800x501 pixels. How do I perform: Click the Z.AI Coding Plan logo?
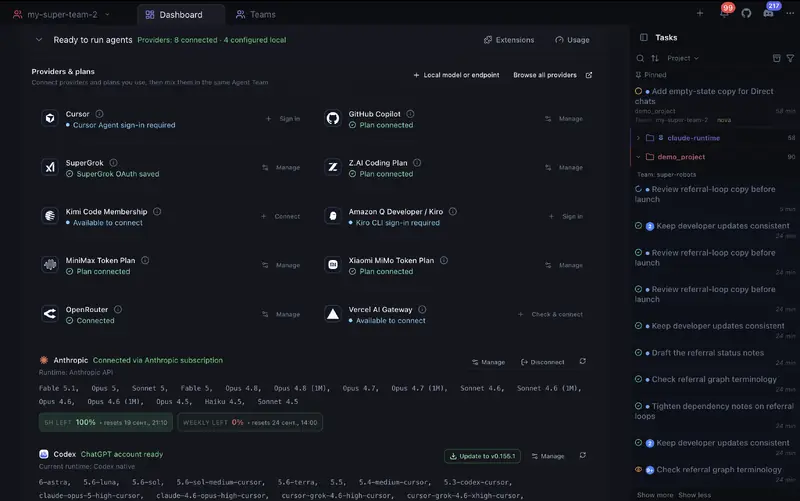333,167
